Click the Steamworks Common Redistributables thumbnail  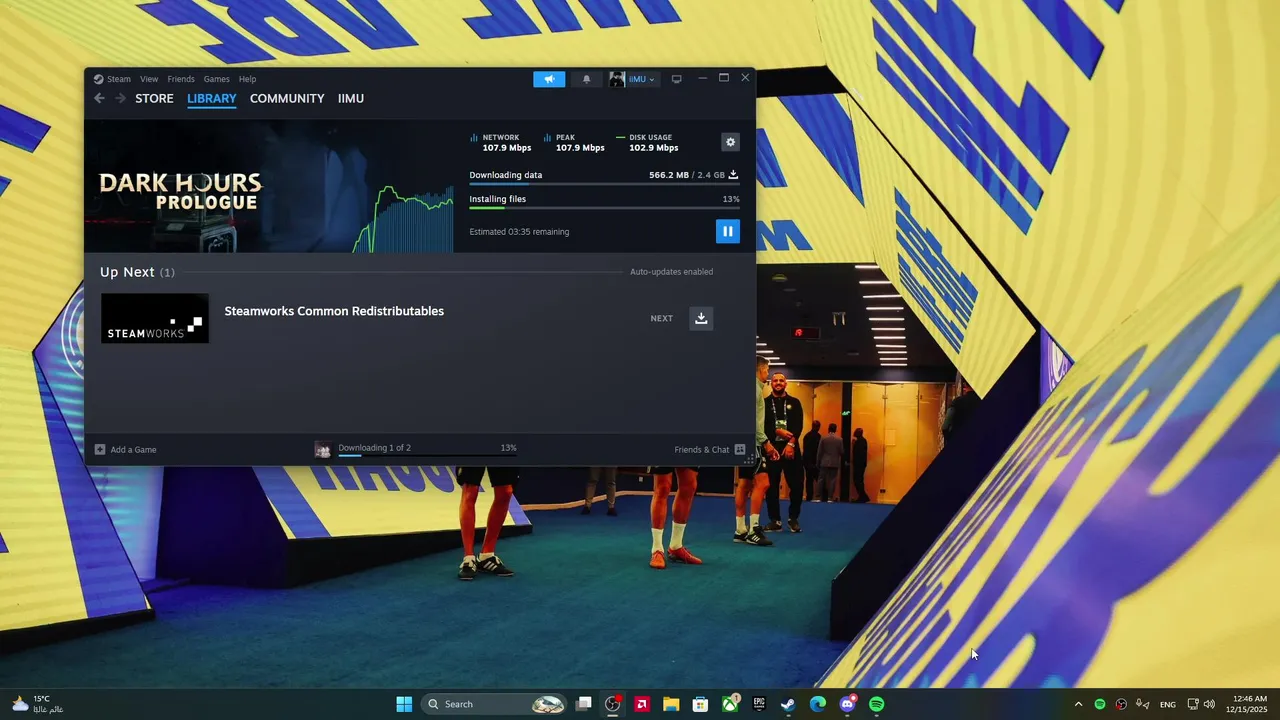(155, 318)
